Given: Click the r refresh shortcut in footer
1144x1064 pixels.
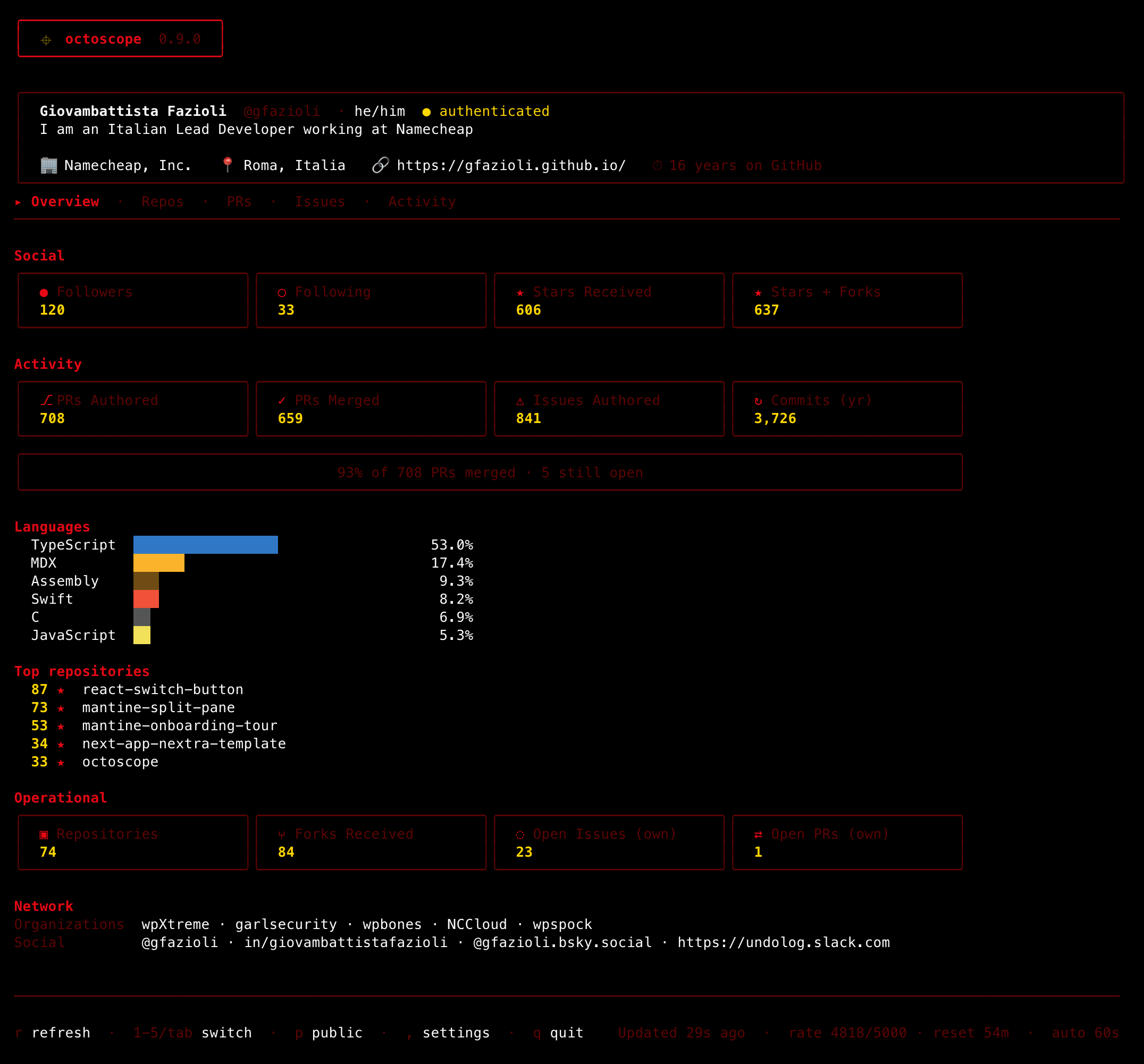Looking at the screenshot, I should [x=53, y=1032].
